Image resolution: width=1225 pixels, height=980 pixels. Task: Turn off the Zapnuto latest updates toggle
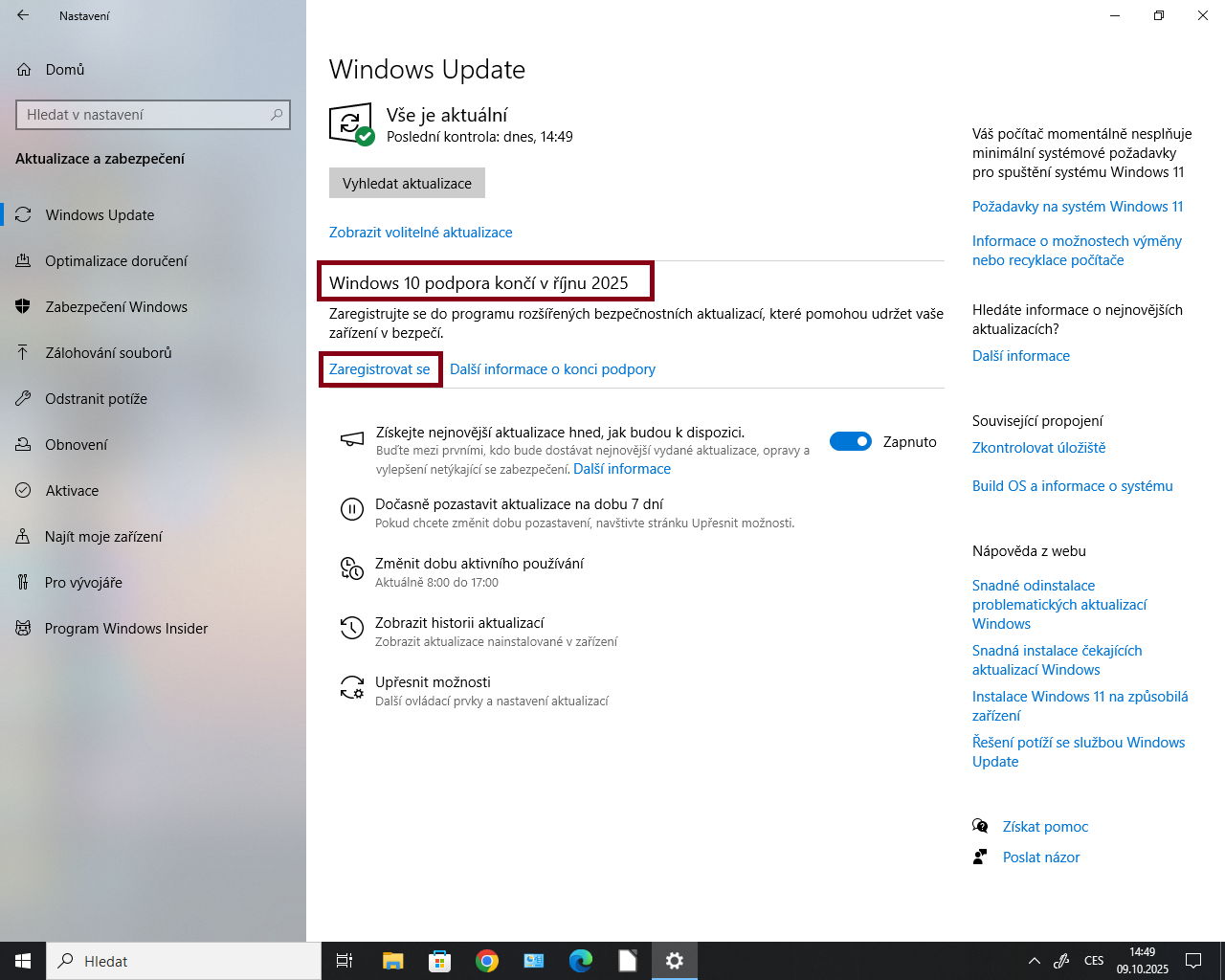click(851, 441)
